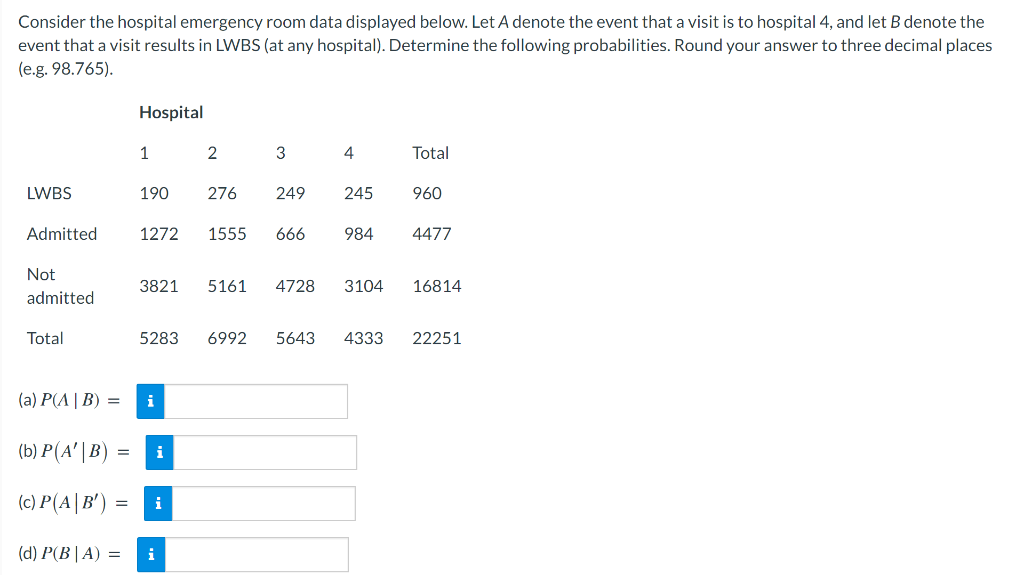Click the hospital 1 total 5283
This screenshot has height=575, width=1024.
pos(159,338)
